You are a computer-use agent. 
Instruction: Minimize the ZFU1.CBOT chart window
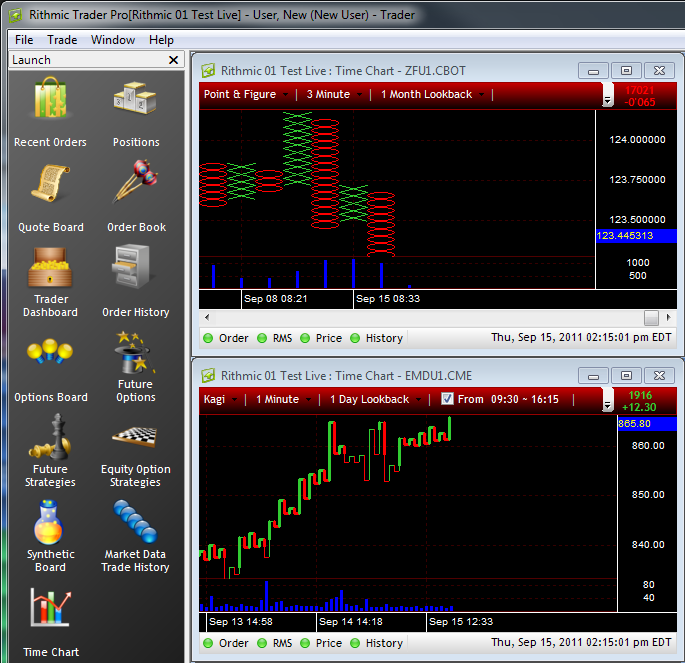pos(593,71)
